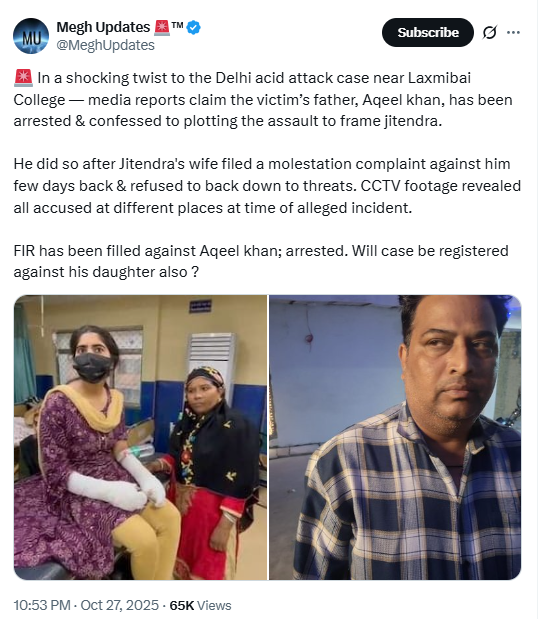This screenshot has width=543, height=619.
Task: Click the 10:53 PM timestamp
Action: tap(42, 605)
